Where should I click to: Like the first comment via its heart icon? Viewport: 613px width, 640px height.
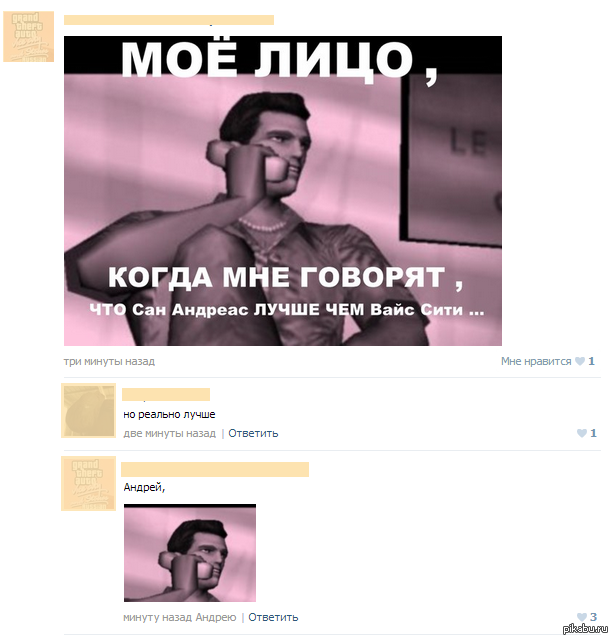coord(582,433)
